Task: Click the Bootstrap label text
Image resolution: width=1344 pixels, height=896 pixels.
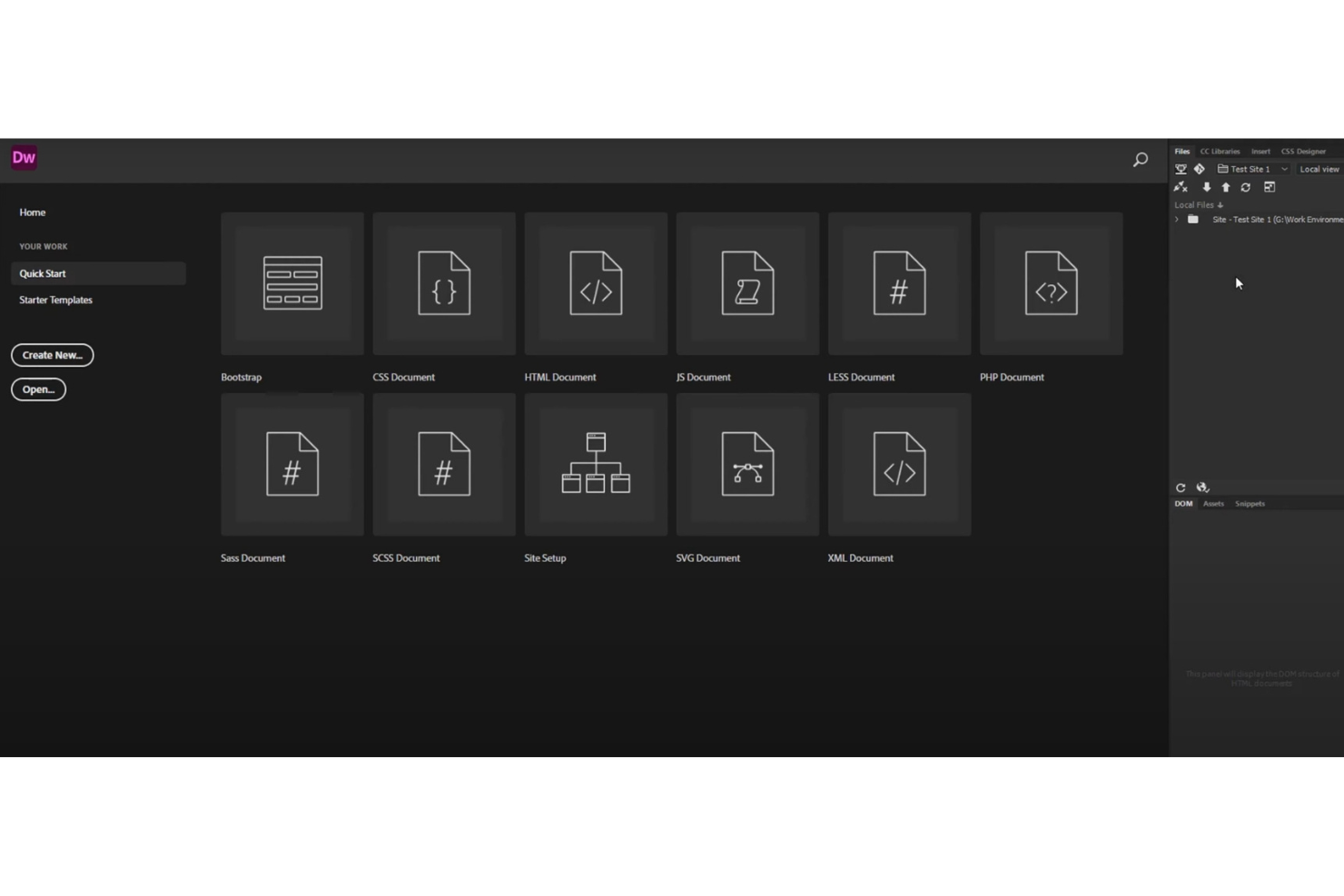Action: point(242,378)
